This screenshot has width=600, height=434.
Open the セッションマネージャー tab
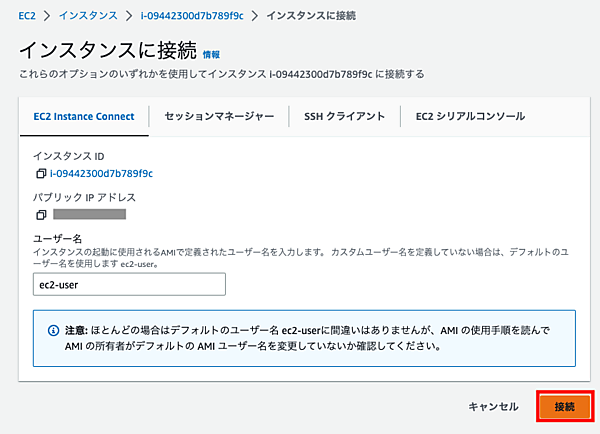click(219, 117)
